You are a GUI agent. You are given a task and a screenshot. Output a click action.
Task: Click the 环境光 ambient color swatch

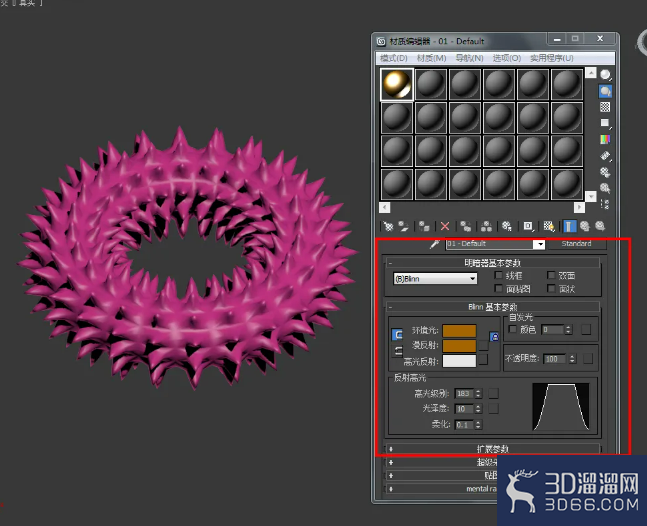coord(459,331)
